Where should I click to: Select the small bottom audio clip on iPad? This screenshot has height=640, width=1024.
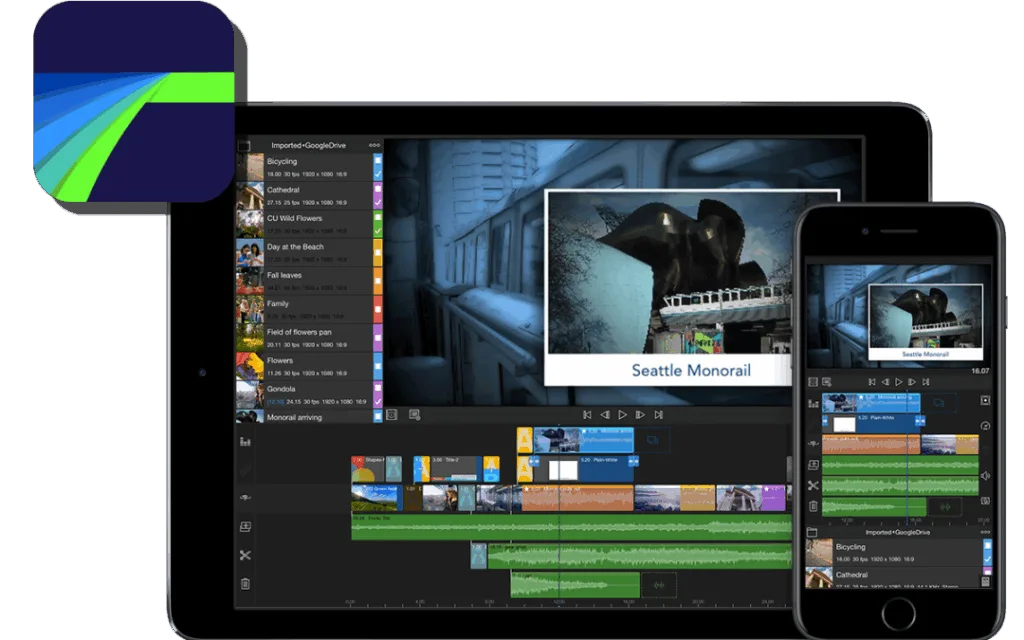tap(575, 584)
